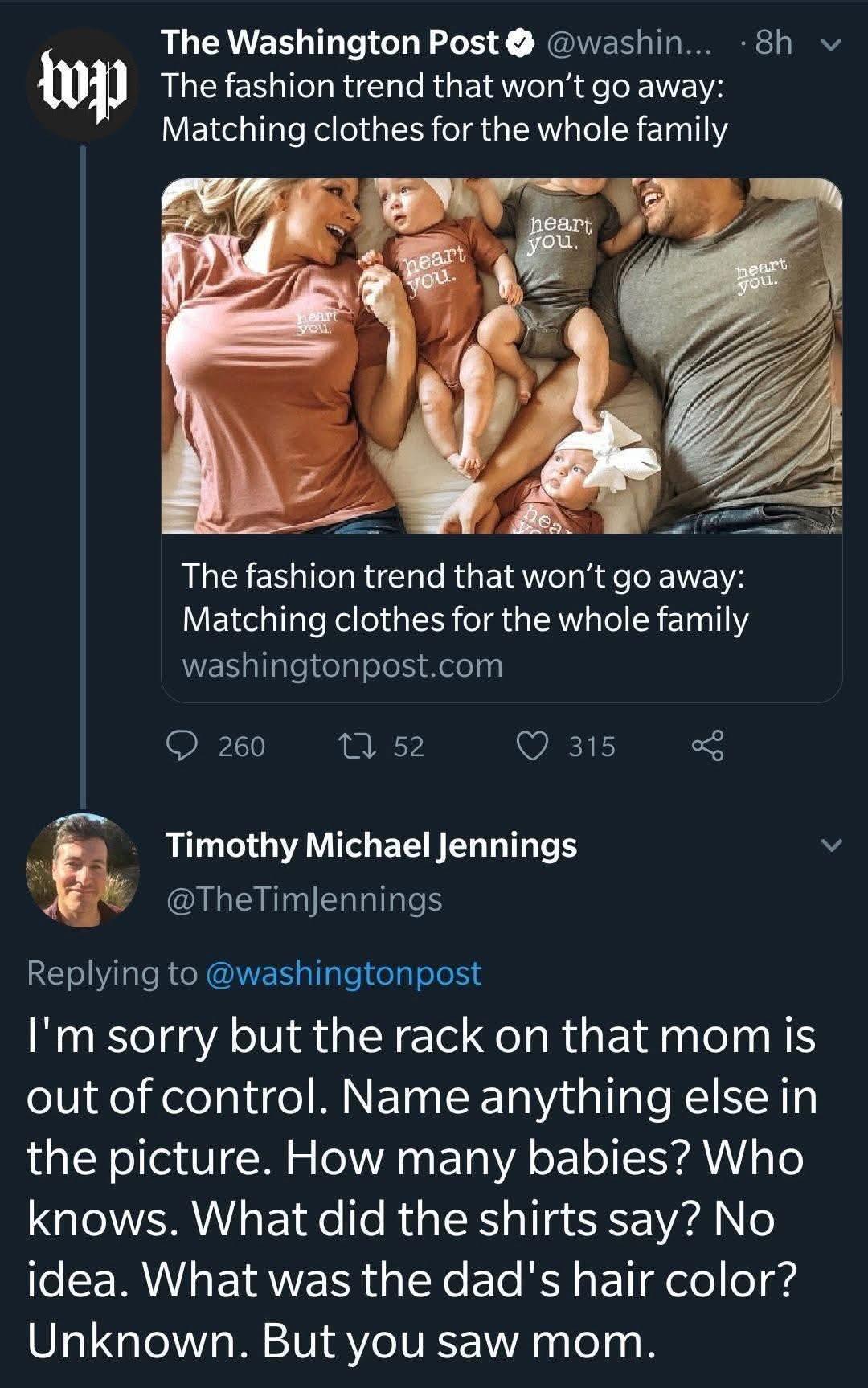Viewport: 868px width, 1388px height.
Task: Click the reply speech bubble icon
Action: click(182, 746)
